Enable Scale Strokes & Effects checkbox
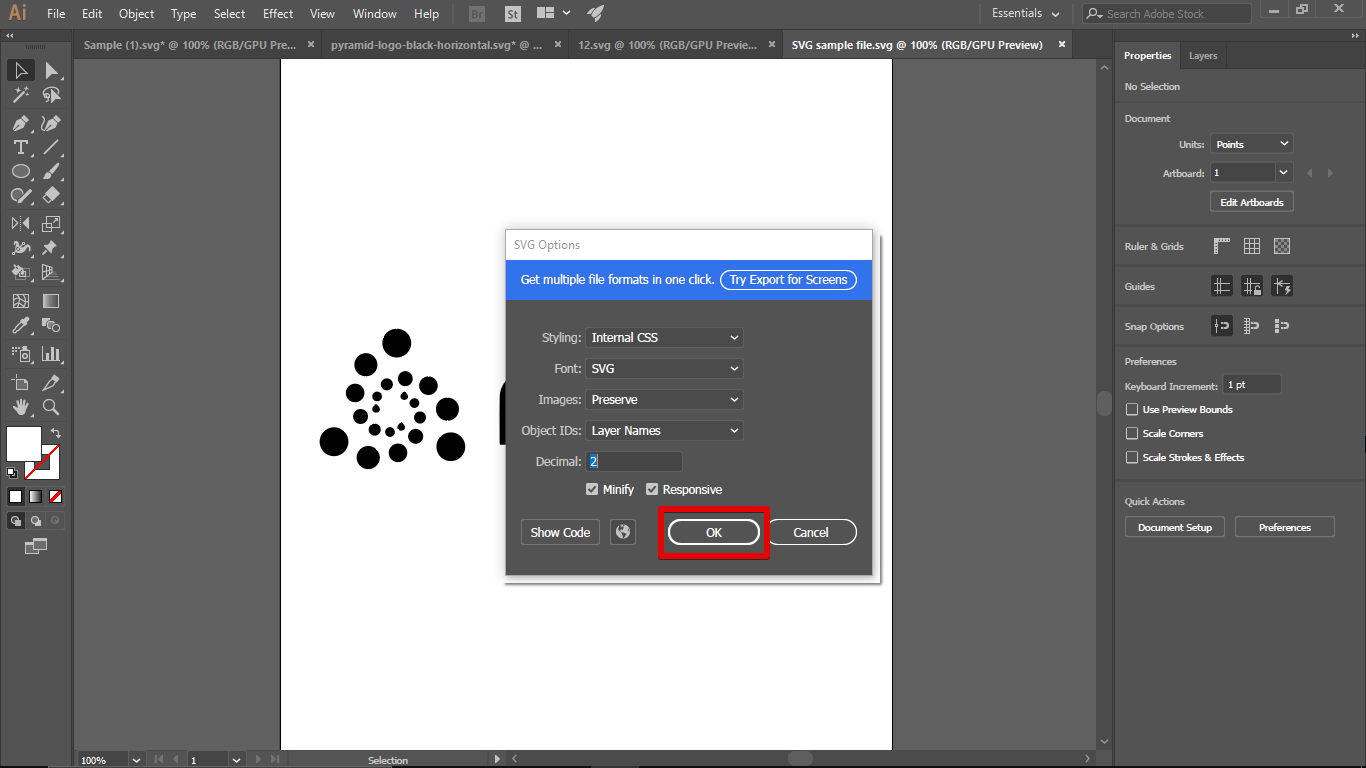The image size is (1366, 768). click(x=1132, y=457)
